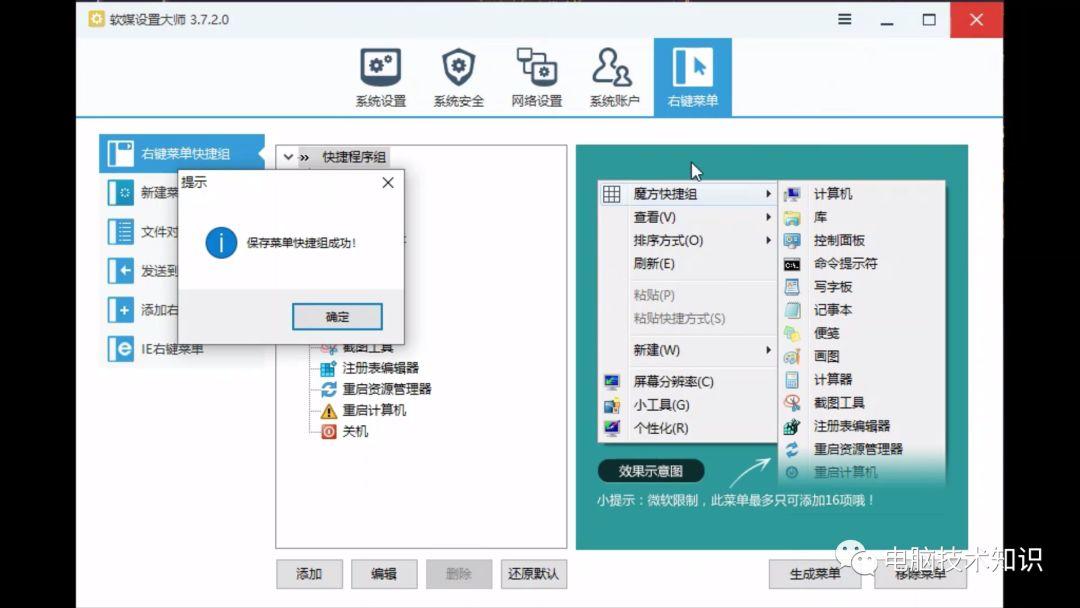Image resolution: width=1080 pixels, height=608 pixels.
Task: Select 关机 in the tree
Action: click(x=355, y=432)
